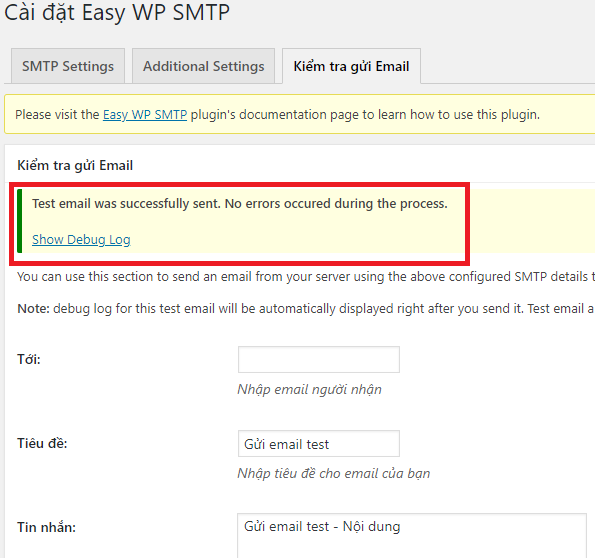The height and width of the screenshot is (558, 595).
Task: Click the 'Nhập tiêu đề cho email của bạn' hint
Action: (x=334, y=473)
